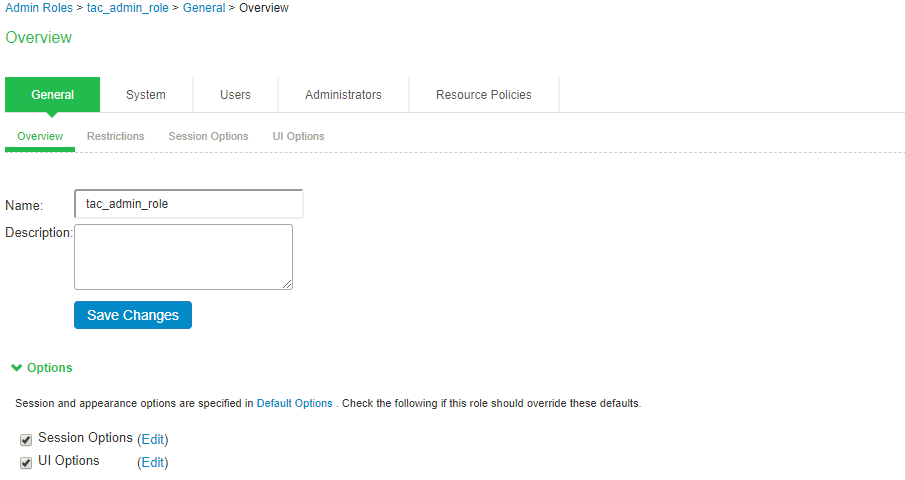
Task: Switch to the Users tab
Action: (235, 95)
